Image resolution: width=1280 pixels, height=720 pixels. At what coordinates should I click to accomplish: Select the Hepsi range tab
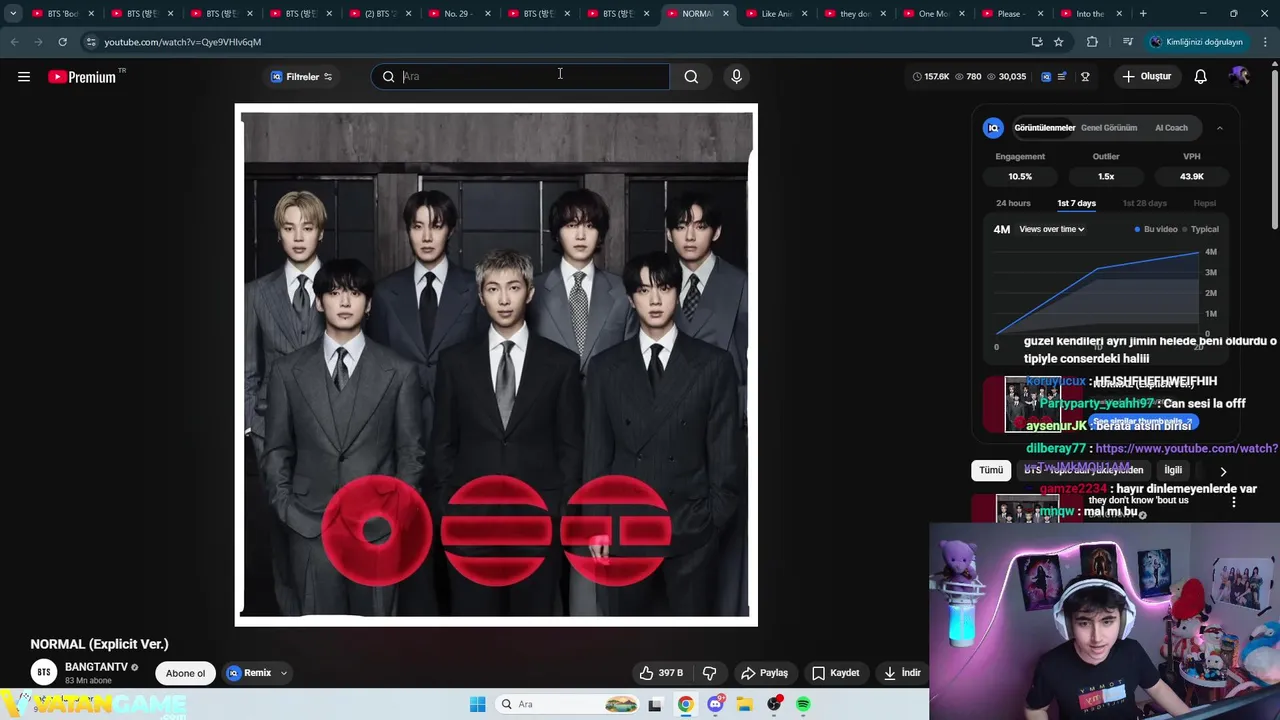pos(1204,203)
